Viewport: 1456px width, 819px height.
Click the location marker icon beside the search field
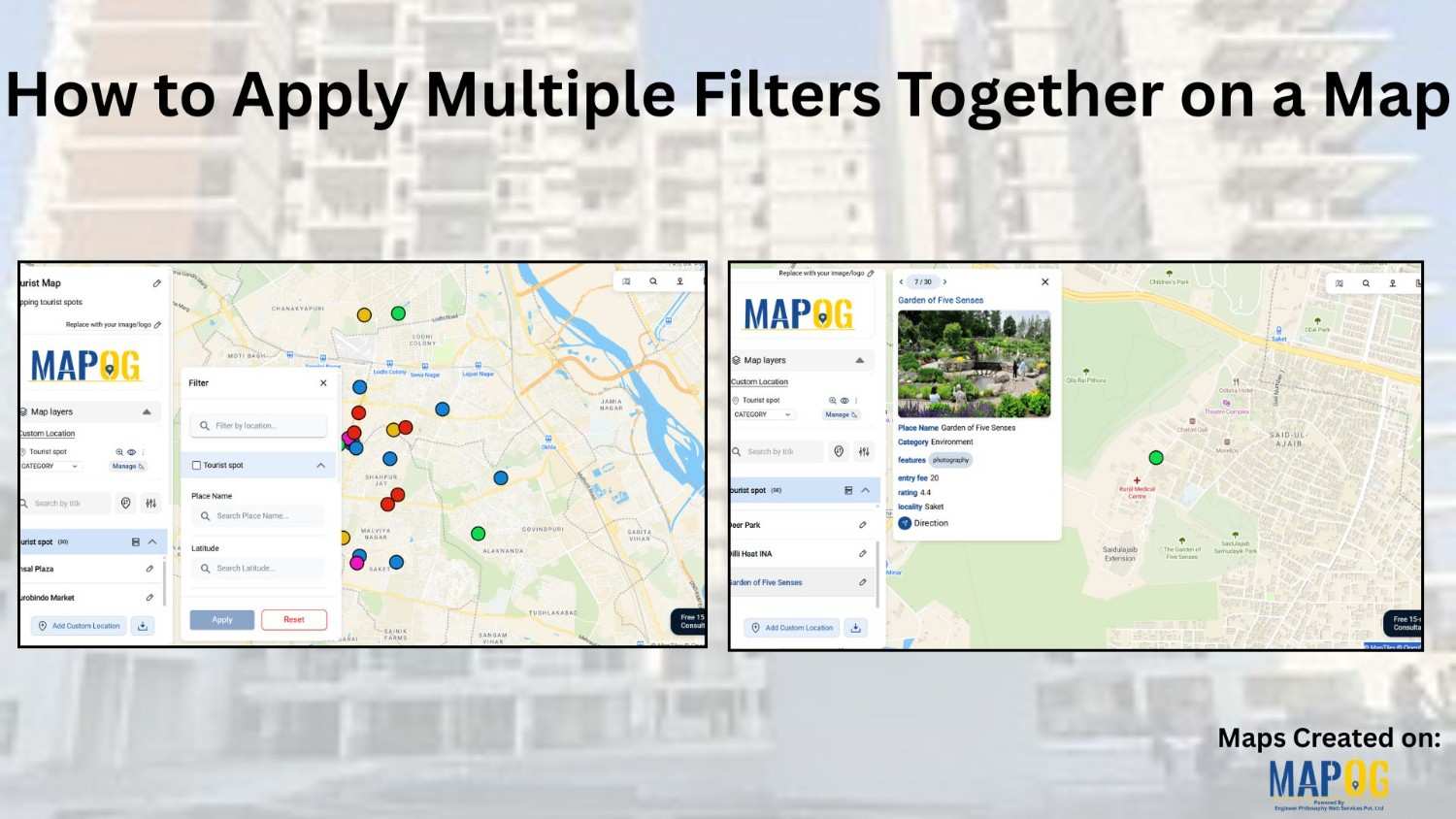[125, 502]
